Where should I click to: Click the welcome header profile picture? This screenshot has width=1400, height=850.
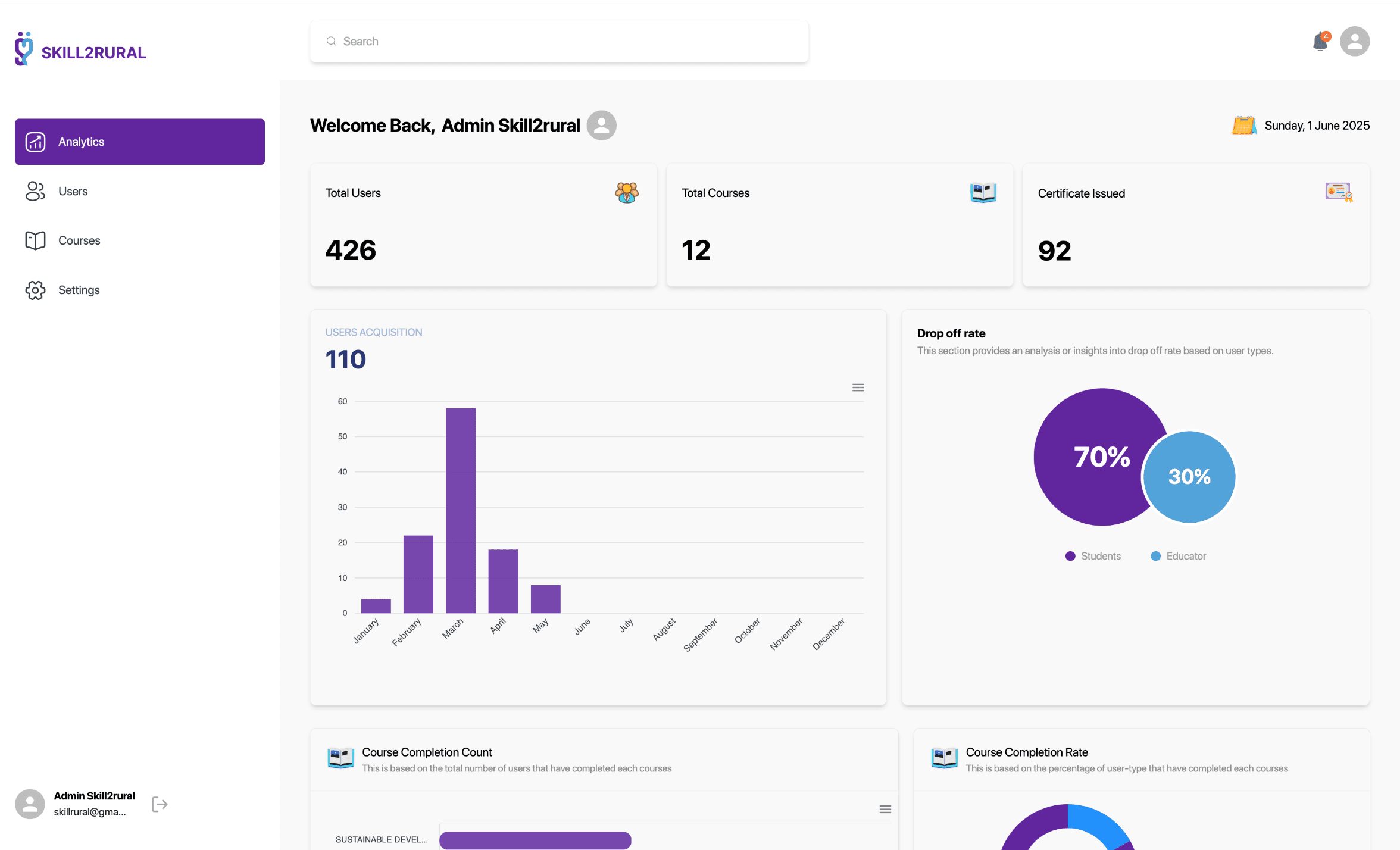pyautogui.click(x=601, y=126)
